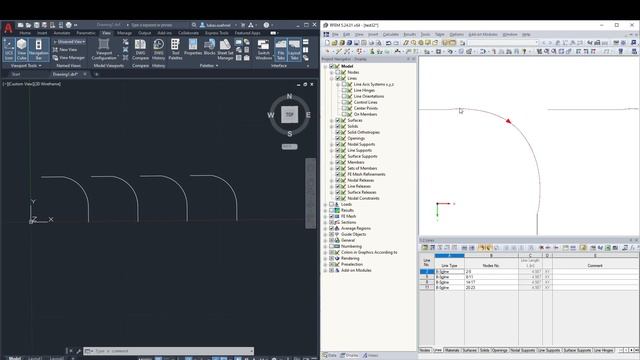The width and height of the screenshot is (640, 360).
Task: Toggle the Navigation Bar button in AutoCAD
Action: [38, 49]
